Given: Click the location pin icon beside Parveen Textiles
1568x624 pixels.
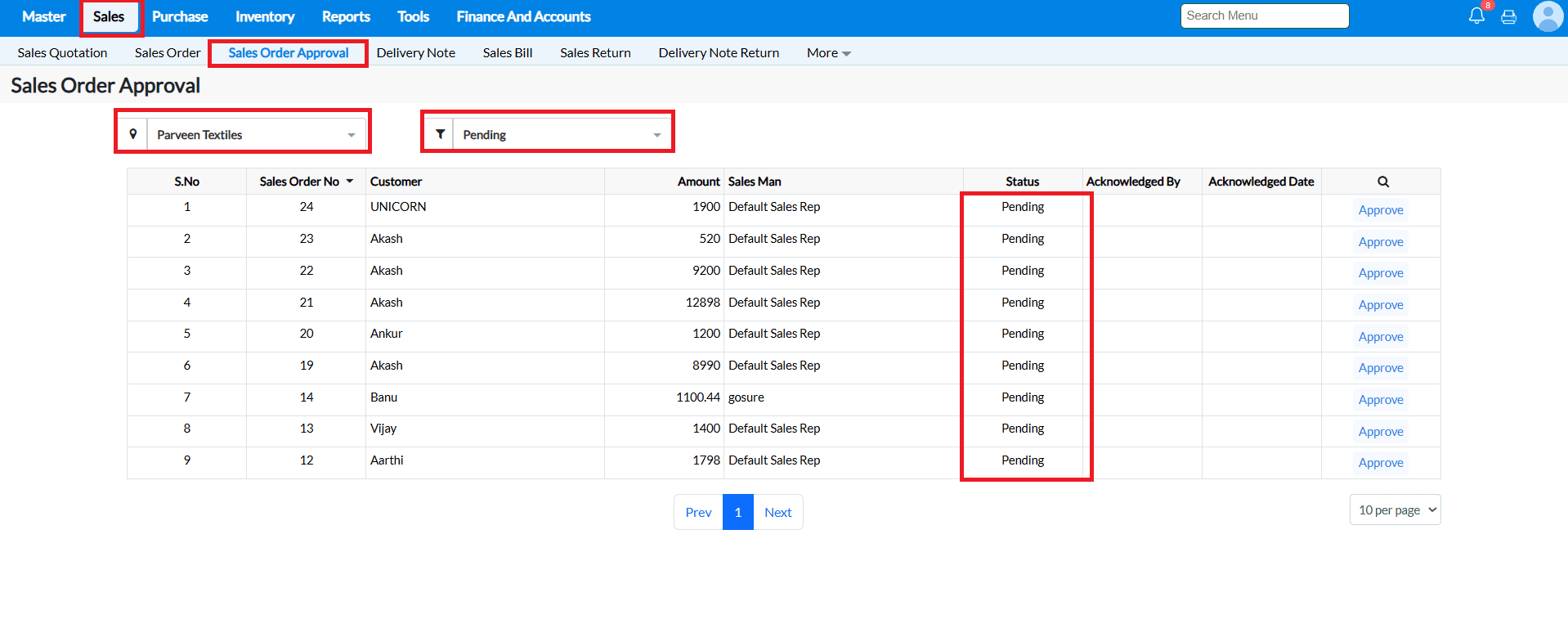Looking at the screenshot, I should [x=132, y=134].
